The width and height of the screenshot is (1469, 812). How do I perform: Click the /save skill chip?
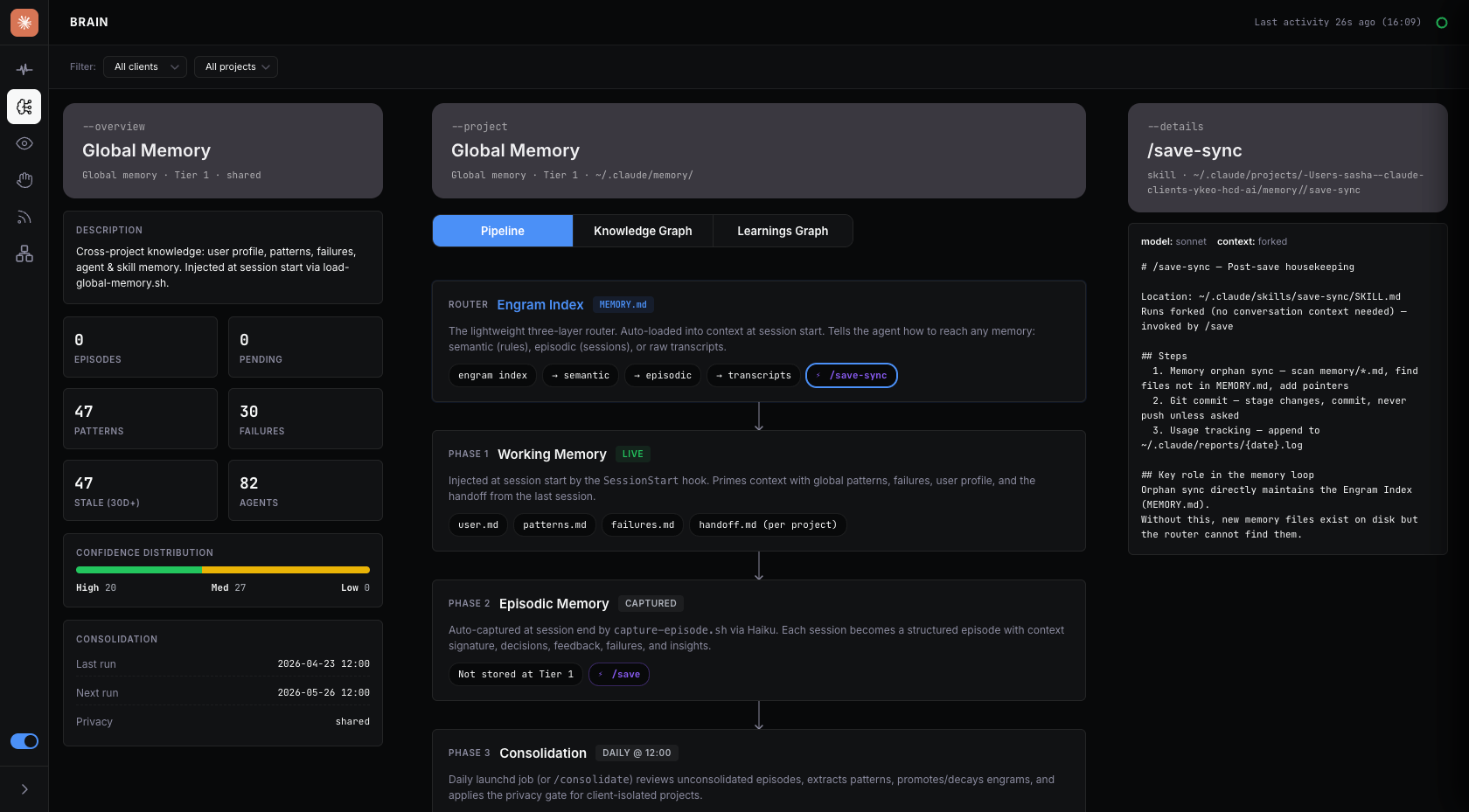[619, 675]
